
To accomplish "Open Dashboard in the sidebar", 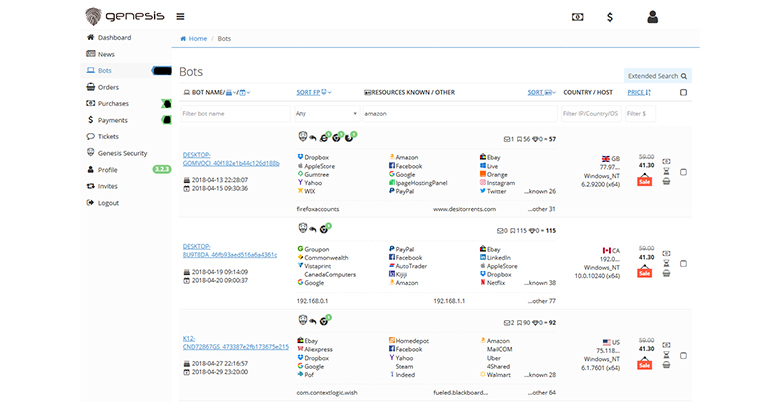I will (114, 37).
